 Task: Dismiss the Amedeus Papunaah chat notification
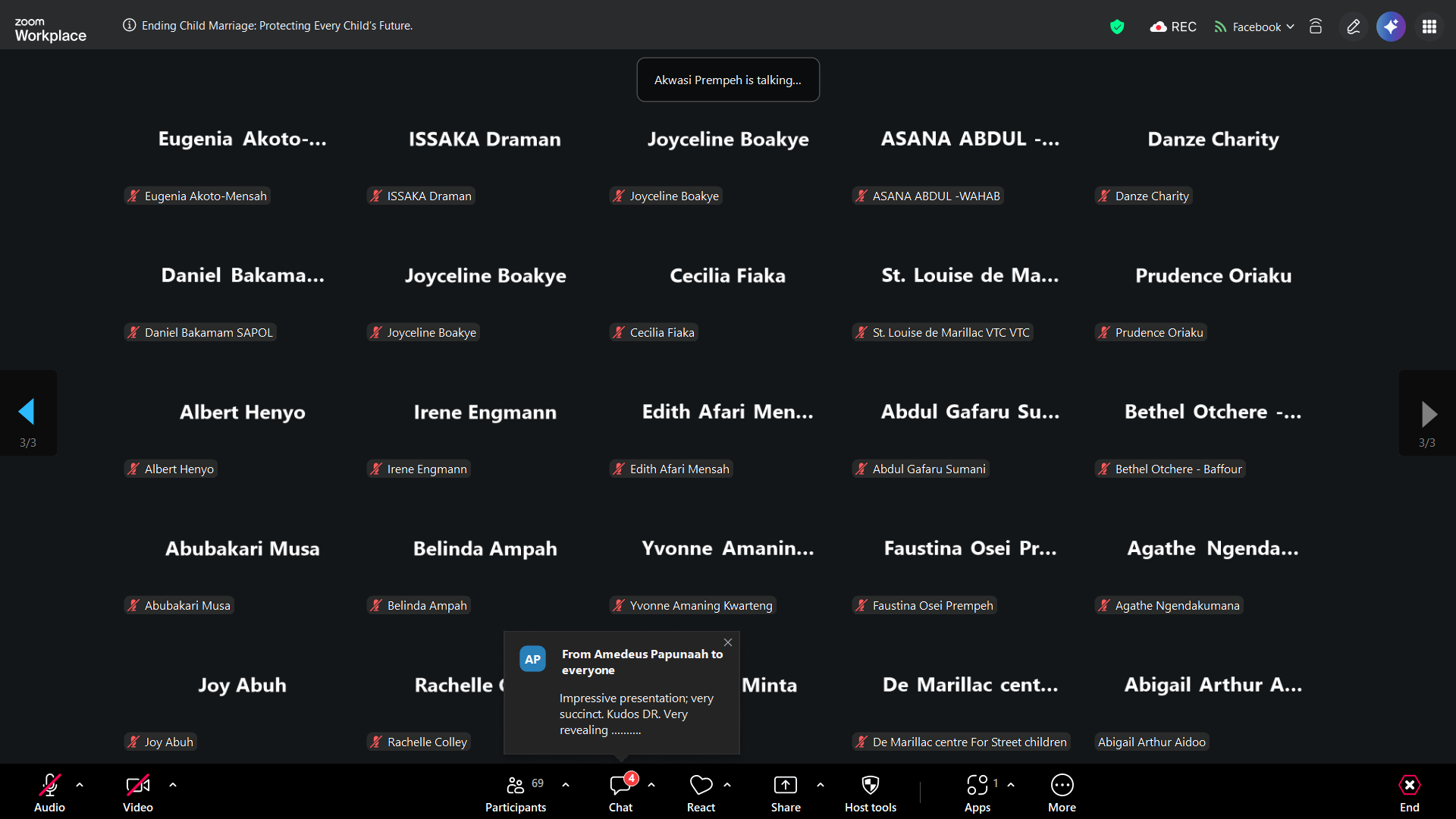(728, 642)
